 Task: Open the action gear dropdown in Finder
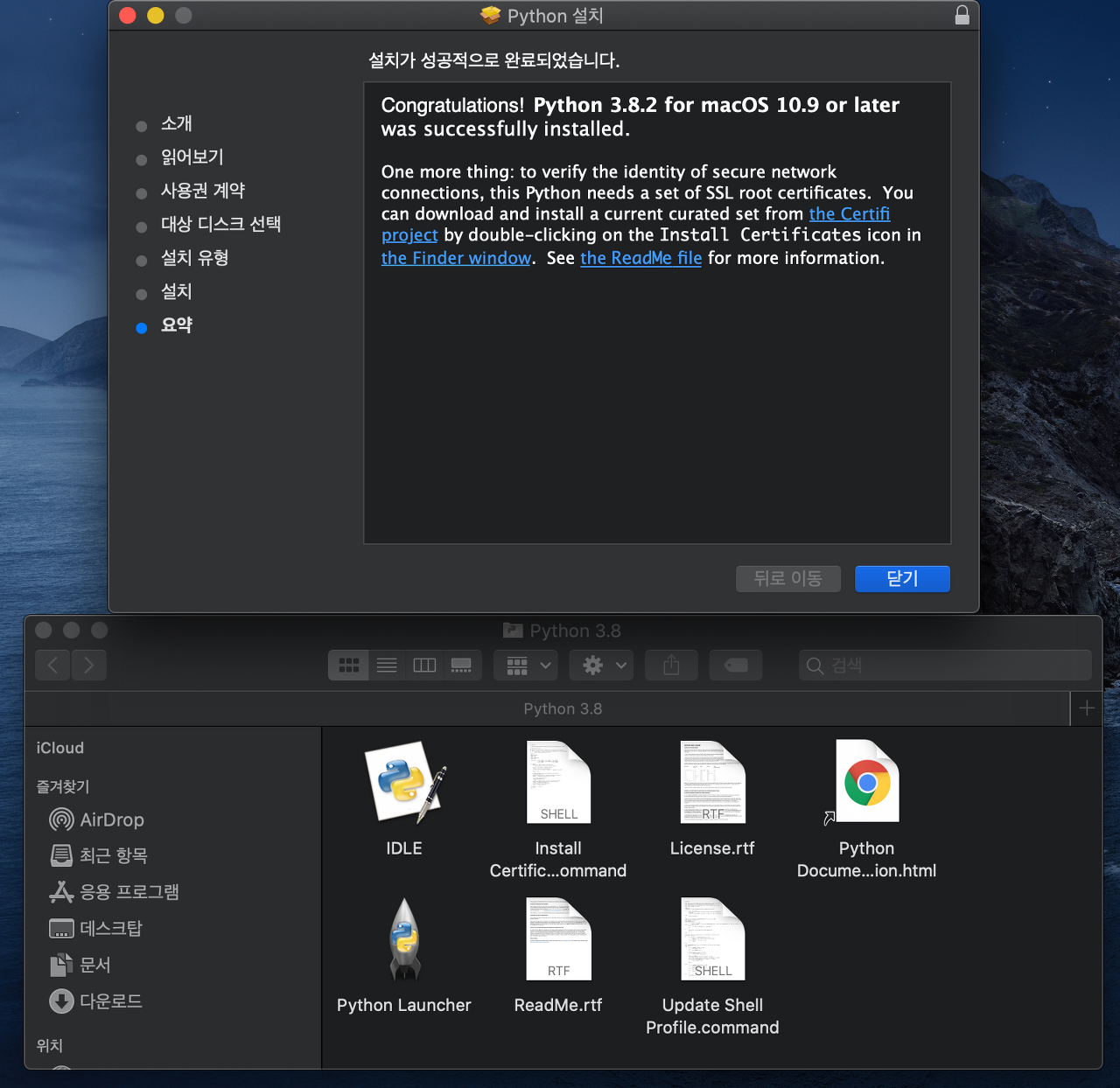click(601, 666)
